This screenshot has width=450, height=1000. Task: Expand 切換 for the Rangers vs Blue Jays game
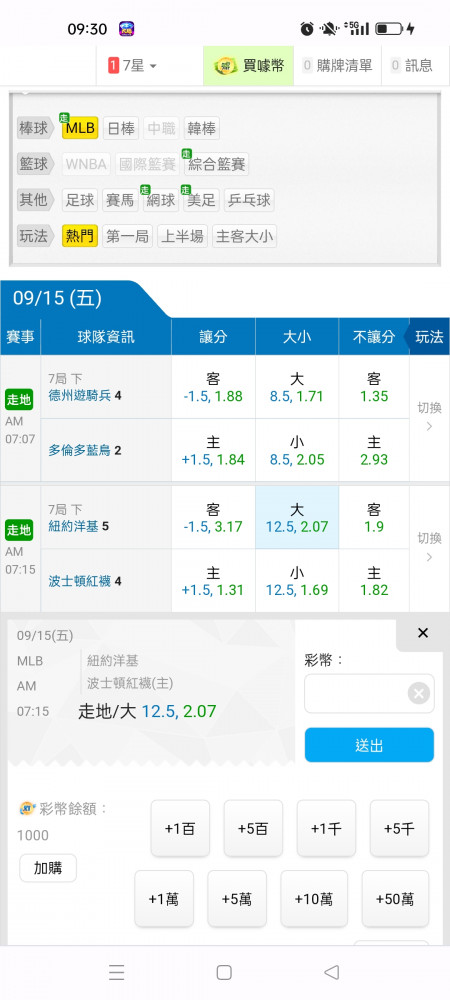[429, 416]
